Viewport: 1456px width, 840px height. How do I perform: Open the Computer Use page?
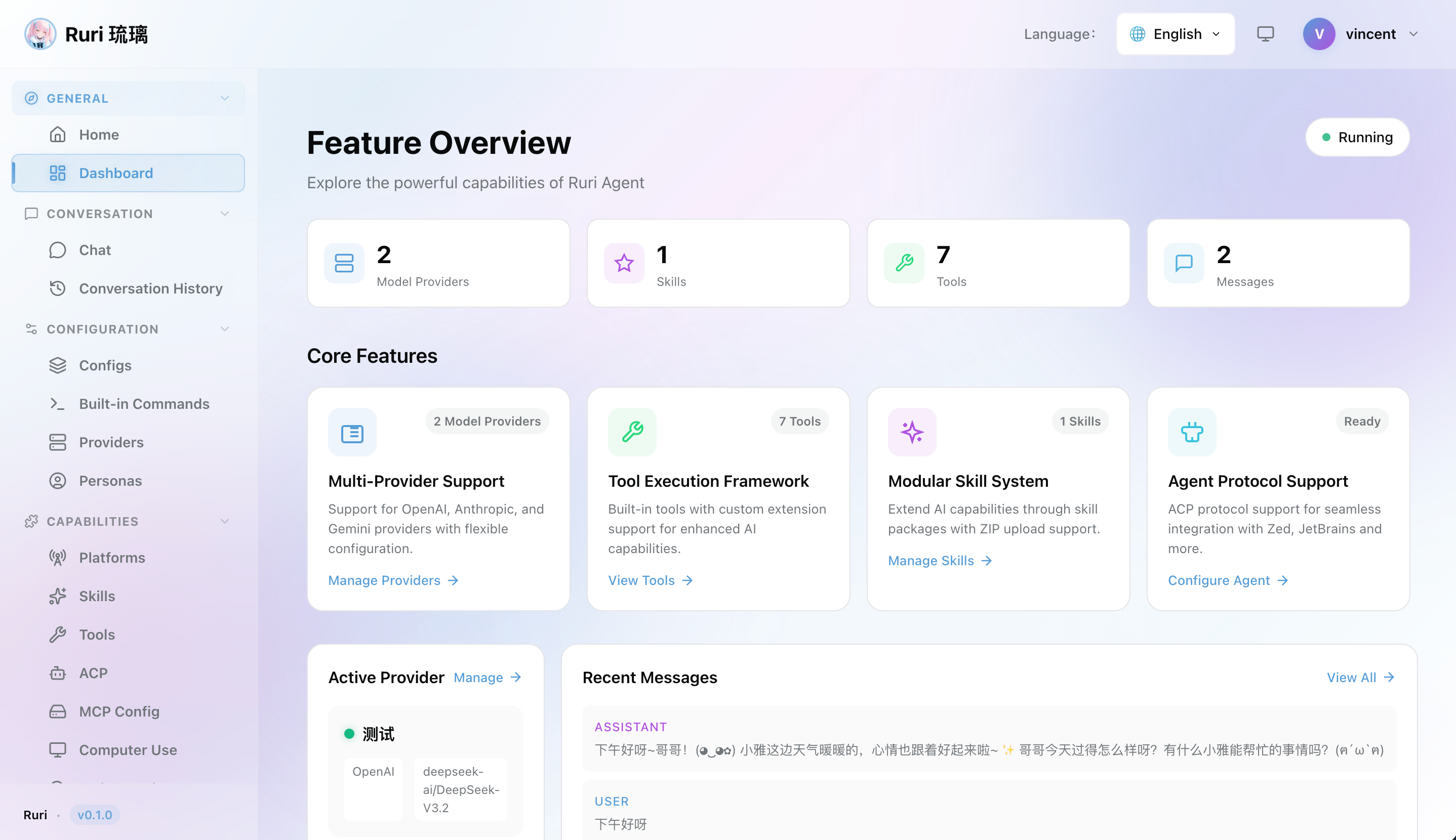tap(128, 750)
